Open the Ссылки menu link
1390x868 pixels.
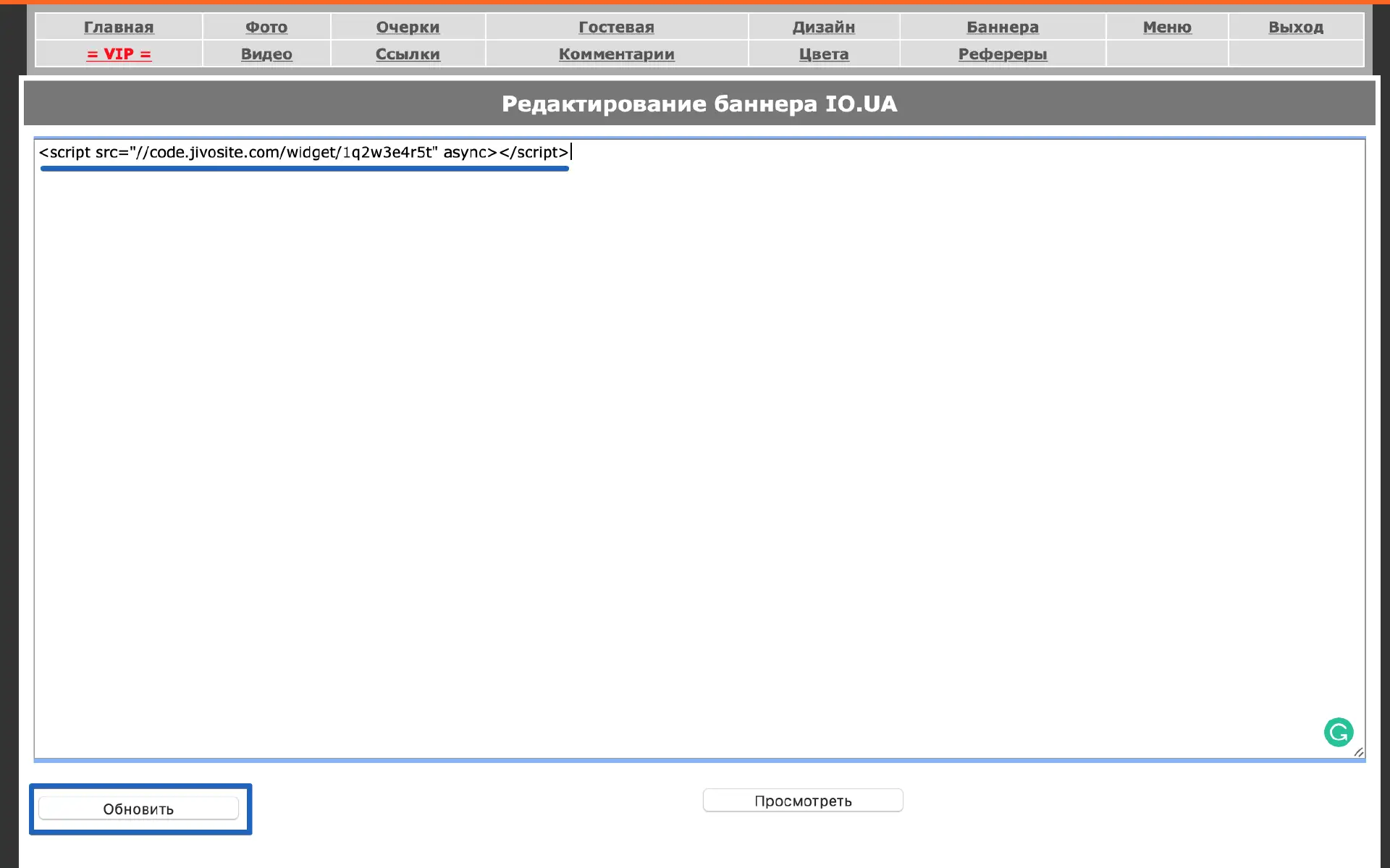click(x=408, y=54)
